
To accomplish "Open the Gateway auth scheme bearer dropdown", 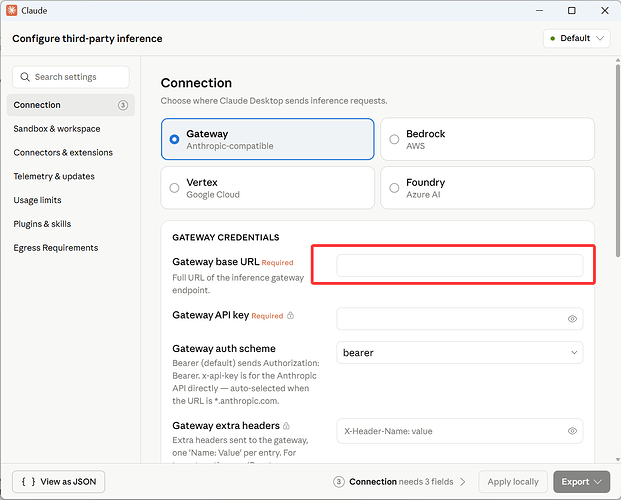I will [x=460, y=353].
